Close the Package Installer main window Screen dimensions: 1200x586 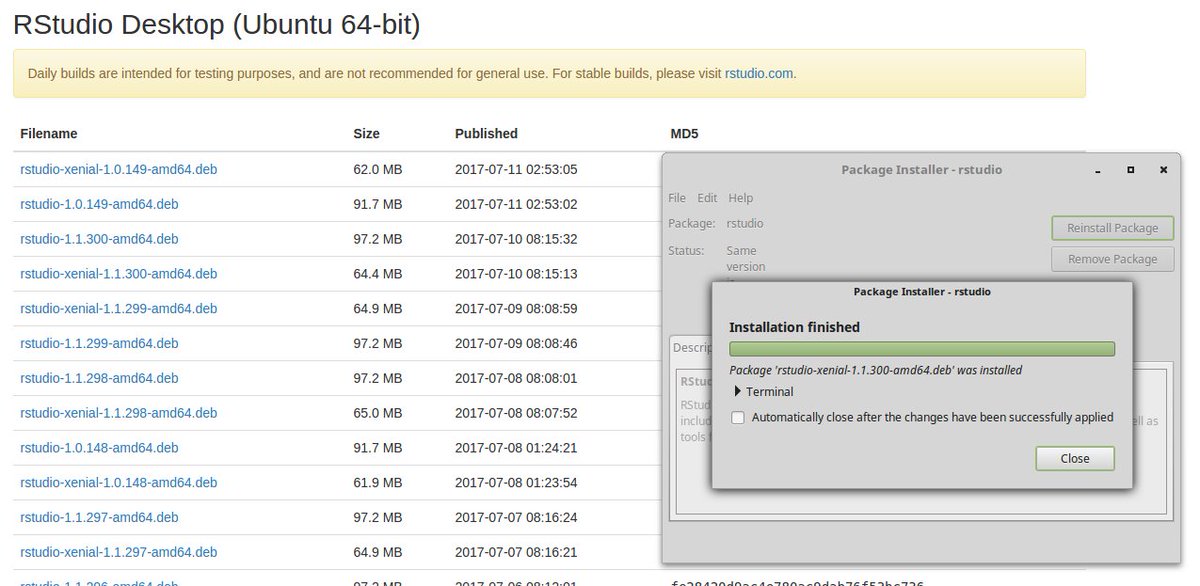coord(1163,170)
